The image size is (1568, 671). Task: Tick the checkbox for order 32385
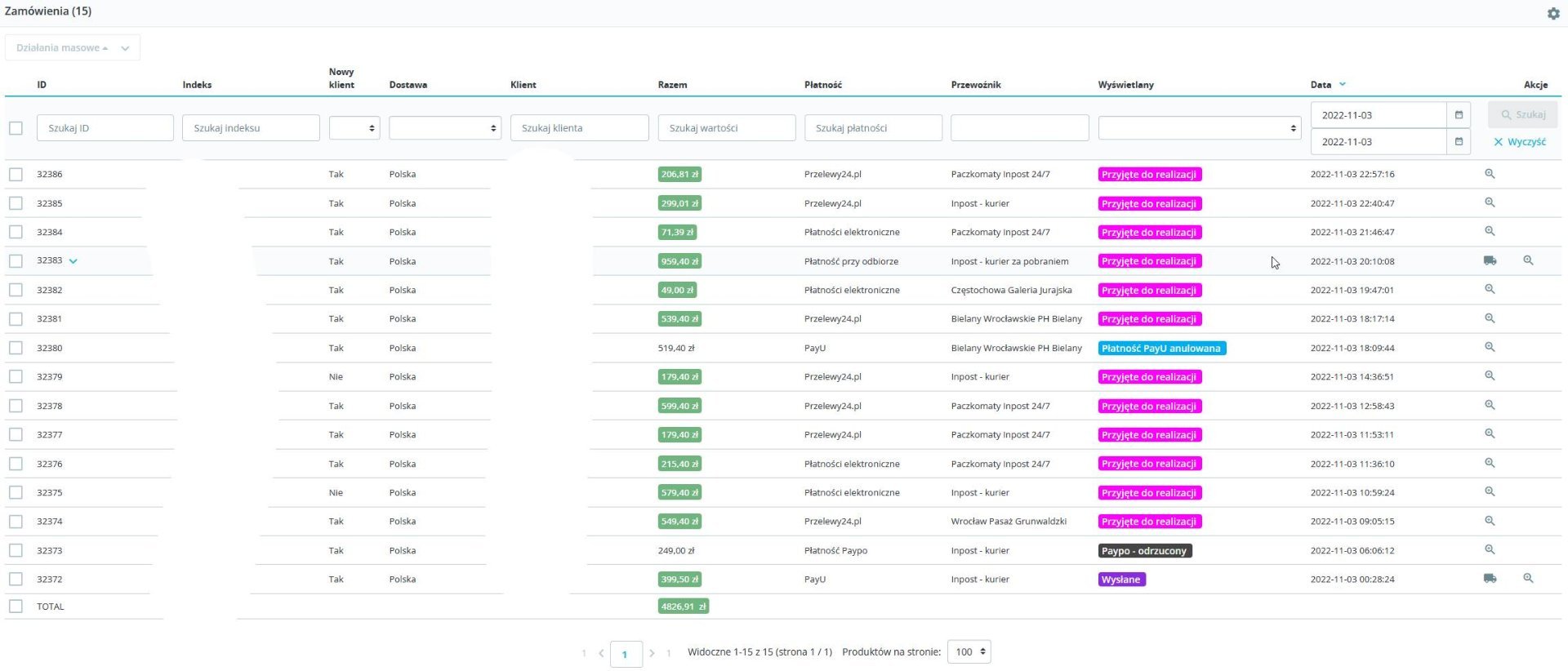click(x=16, y=203)
